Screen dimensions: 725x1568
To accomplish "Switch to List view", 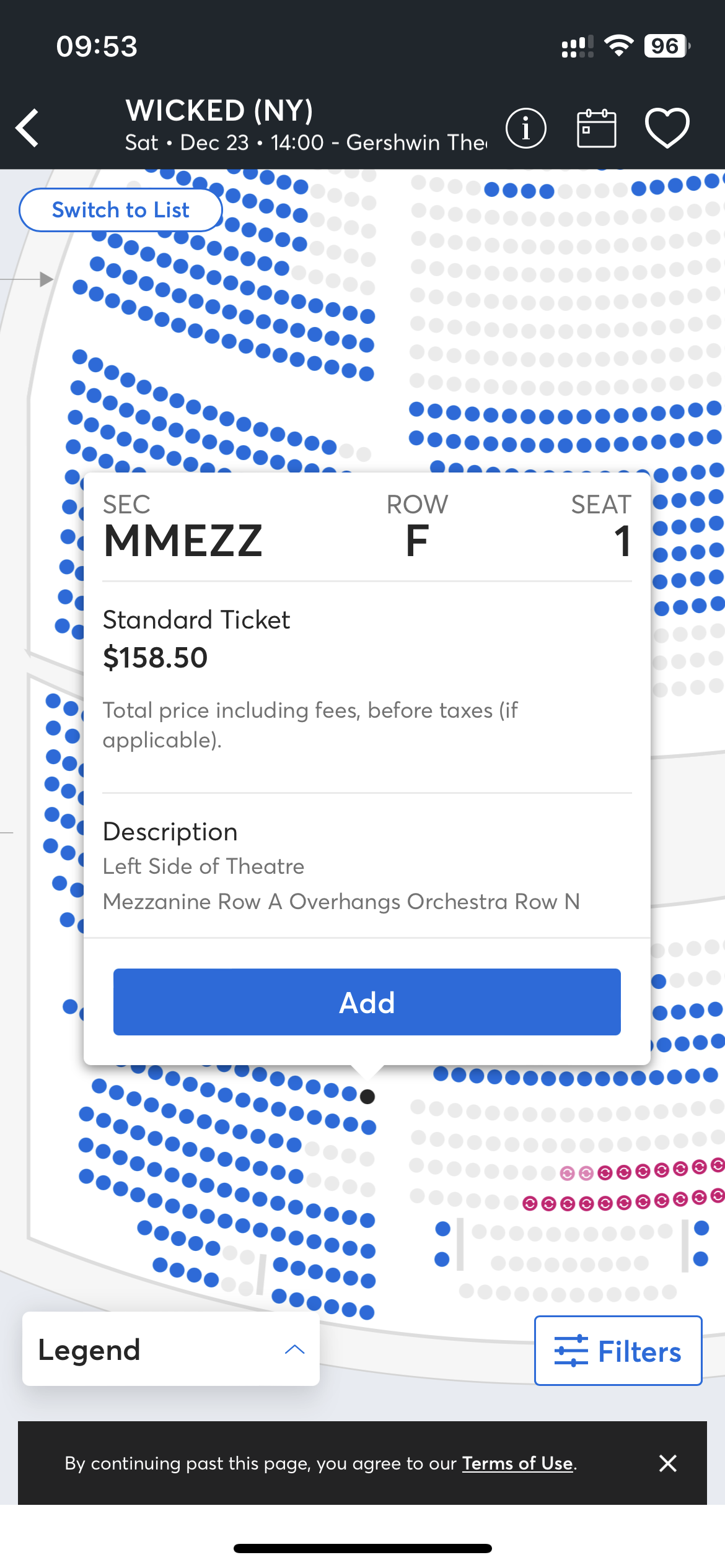I will (x=121, y=210).
